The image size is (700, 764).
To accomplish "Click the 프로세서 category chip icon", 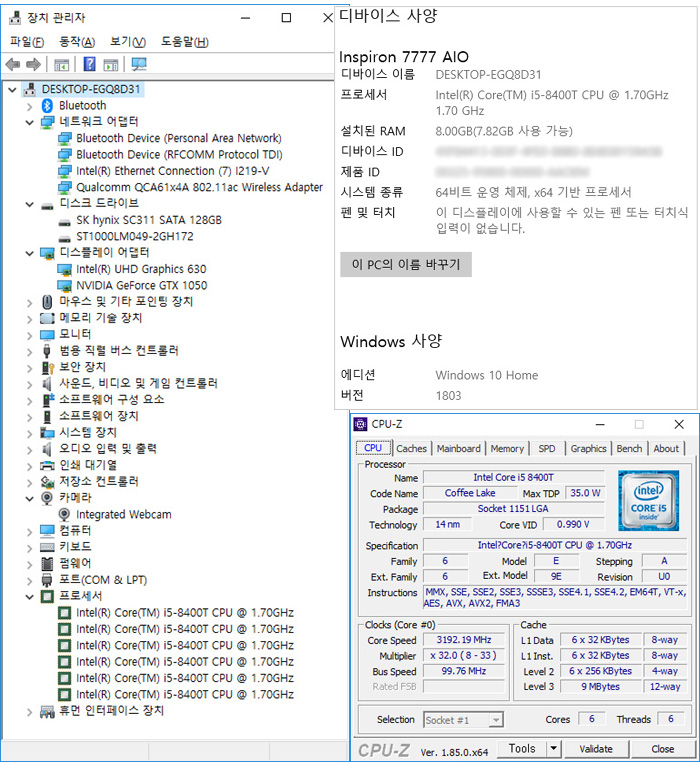I will 47,596.
